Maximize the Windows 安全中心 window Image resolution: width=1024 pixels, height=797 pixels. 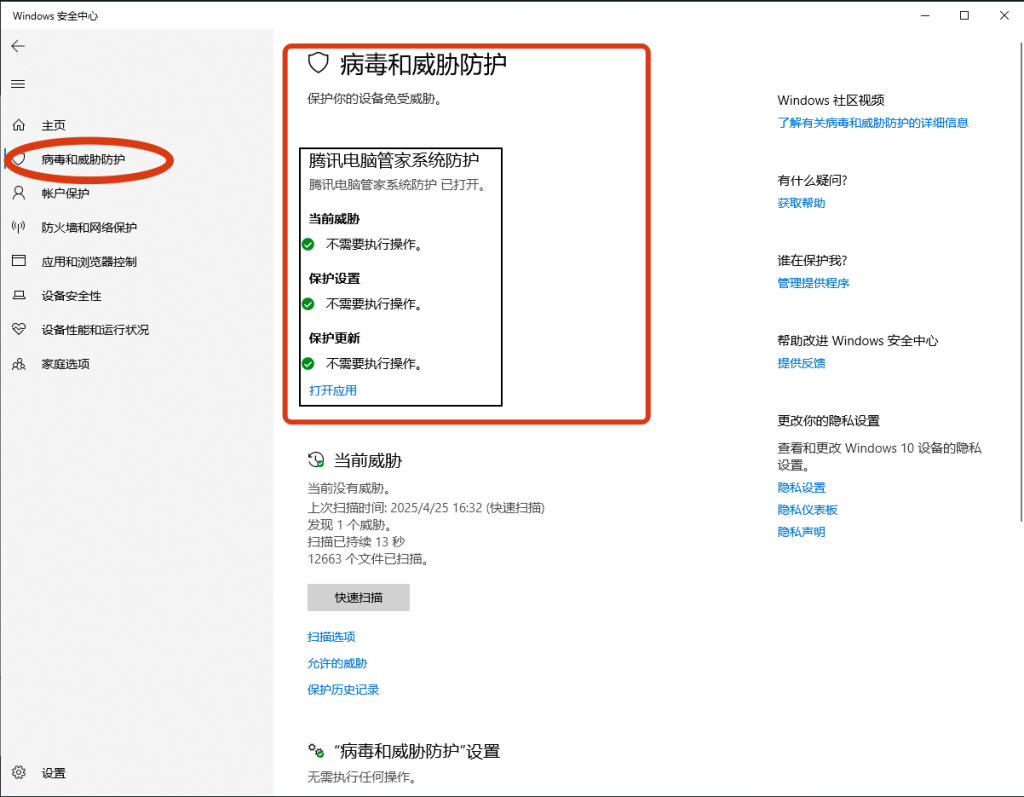(964, 15)
